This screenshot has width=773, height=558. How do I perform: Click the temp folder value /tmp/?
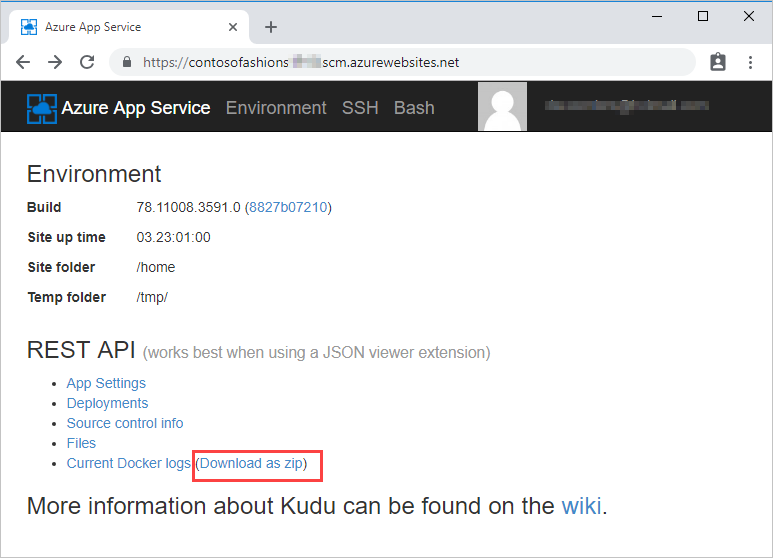[x=152, y=297]
